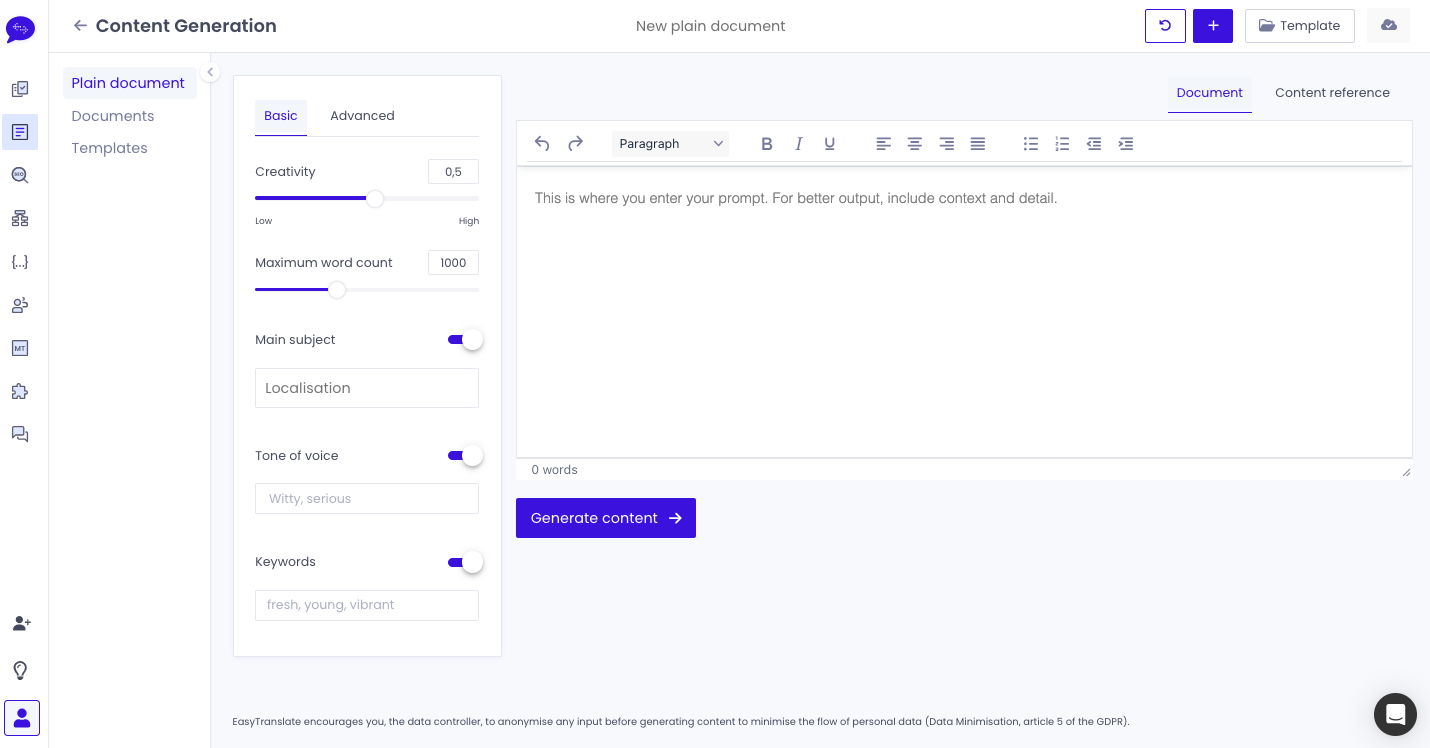The image size is (1430, 748).
Task: Open the invite user sidebar icon
Action: [21, 623]
